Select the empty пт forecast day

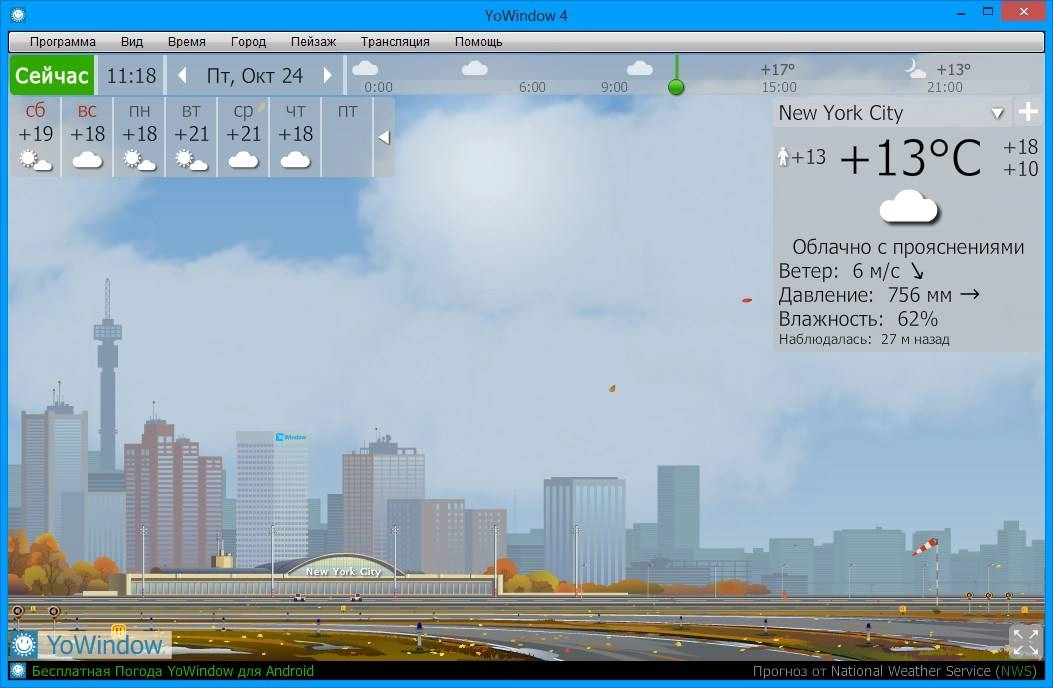347,137
